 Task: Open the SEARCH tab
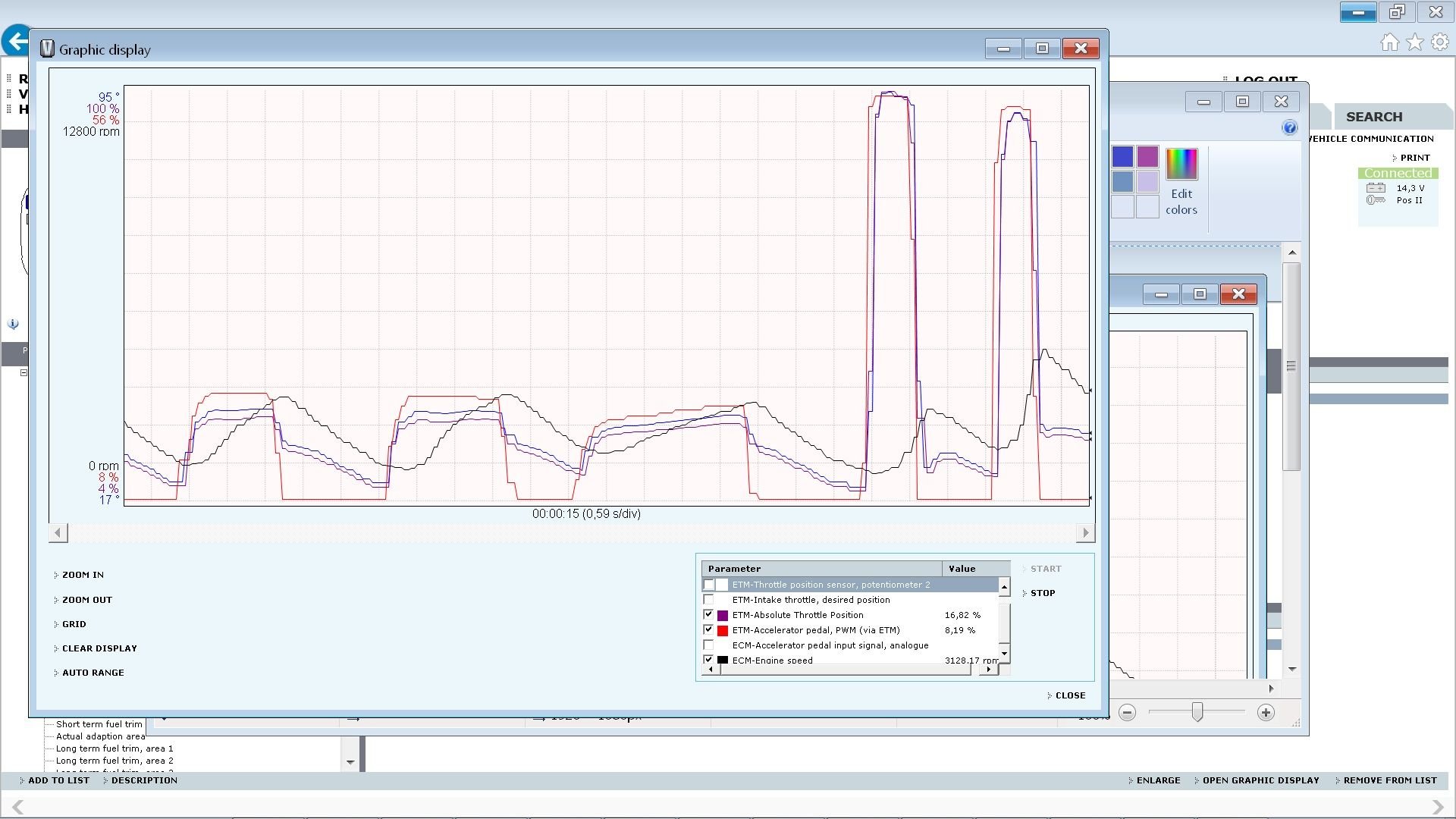1373,117
